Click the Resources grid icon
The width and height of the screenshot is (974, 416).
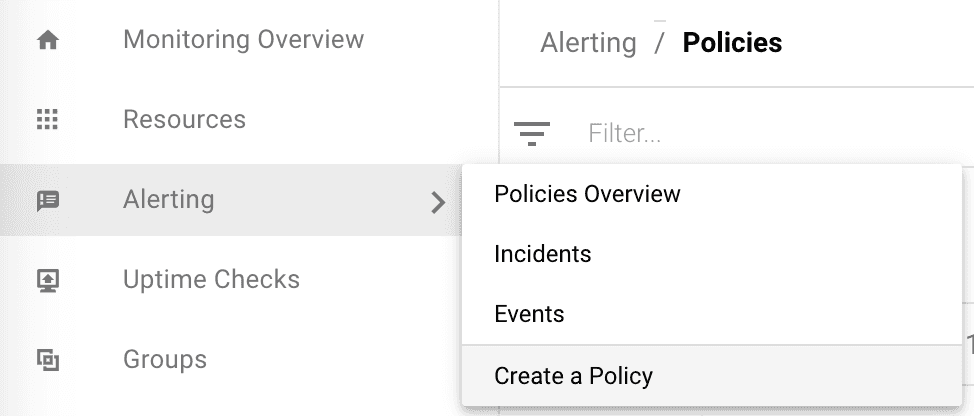click(x=47, y=120)
